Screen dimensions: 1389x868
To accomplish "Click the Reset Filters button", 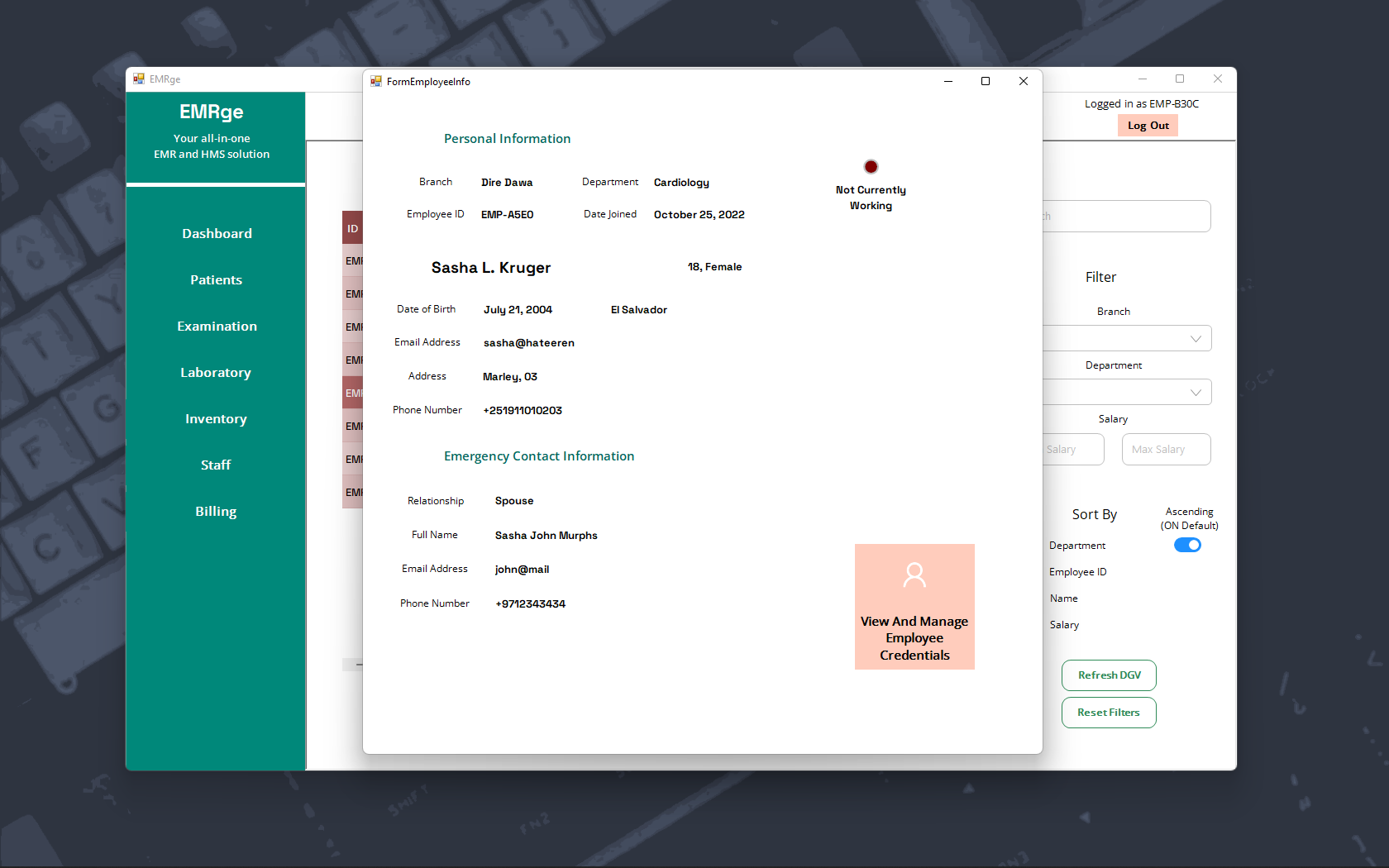I will point(1109,712).
